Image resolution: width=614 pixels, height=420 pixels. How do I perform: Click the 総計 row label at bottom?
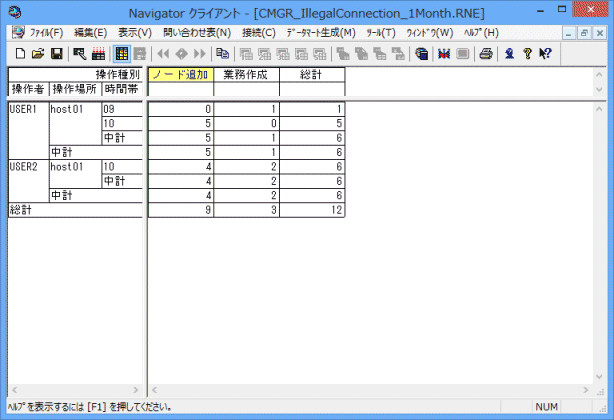click(x=22, y=211)
